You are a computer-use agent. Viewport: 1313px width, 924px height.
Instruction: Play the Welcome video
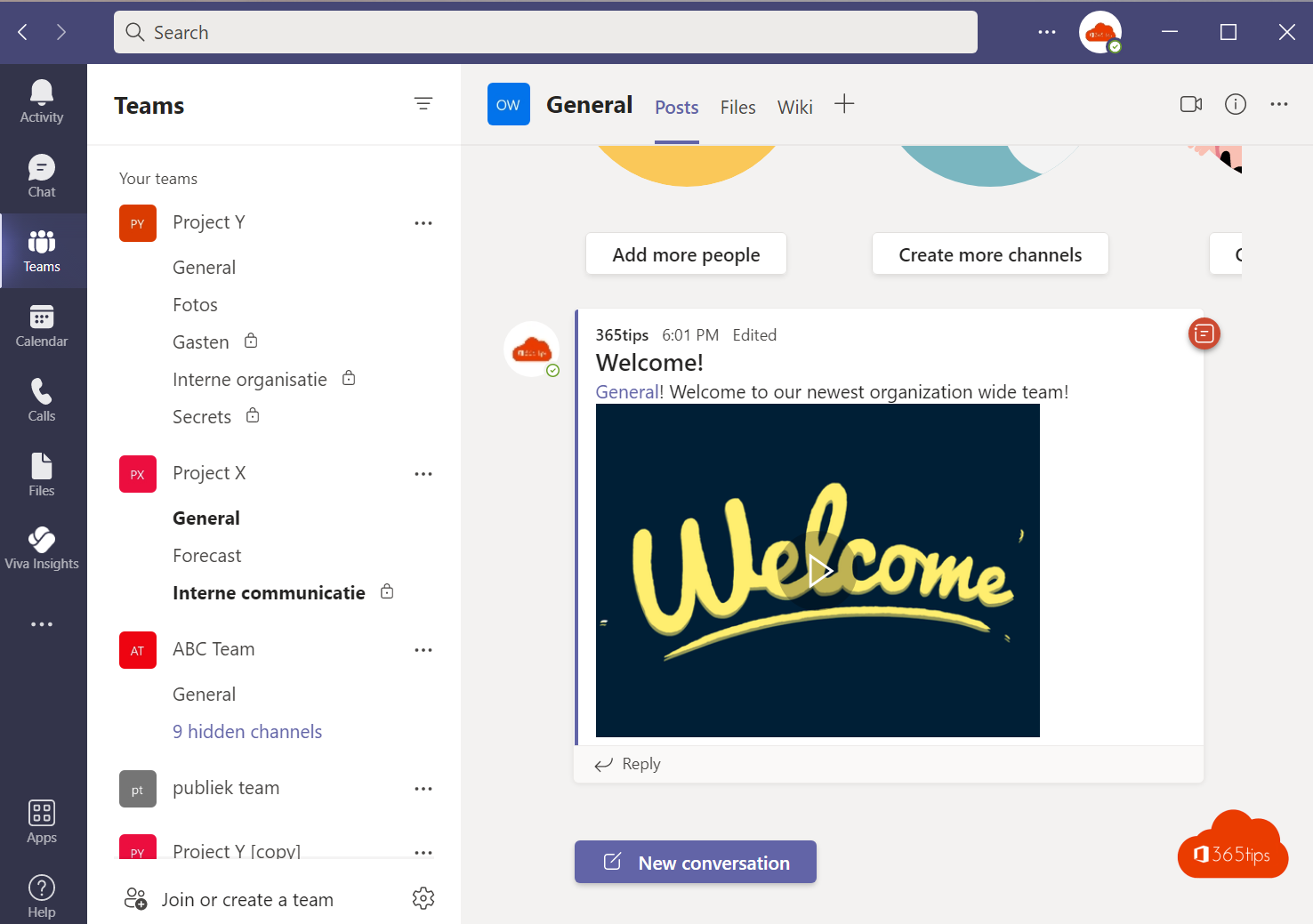click(818, 571)
